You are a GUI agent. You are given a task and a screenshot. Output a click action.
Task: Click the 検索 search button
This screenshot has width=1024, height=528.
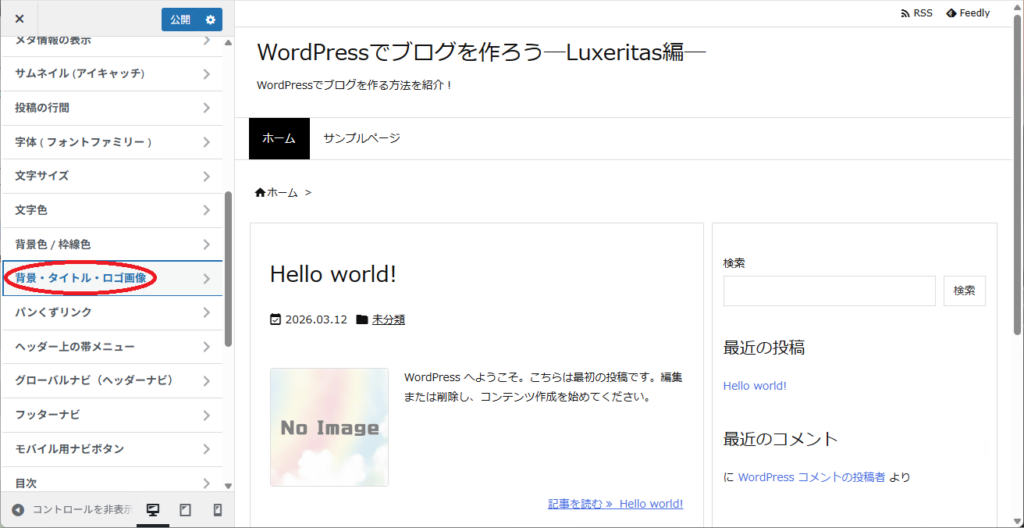(x=965, y=291)
